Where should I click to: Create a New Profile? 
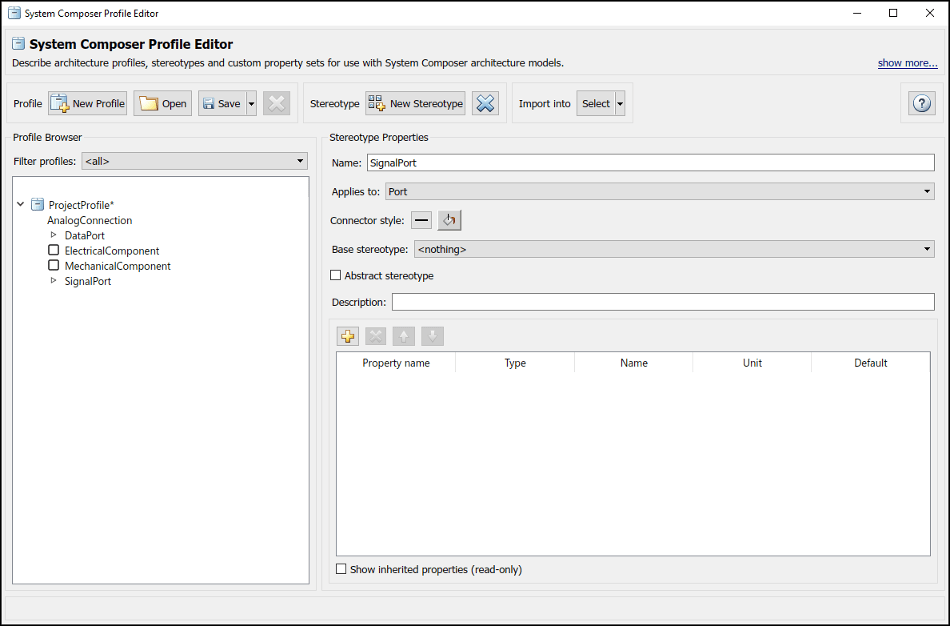87,103
